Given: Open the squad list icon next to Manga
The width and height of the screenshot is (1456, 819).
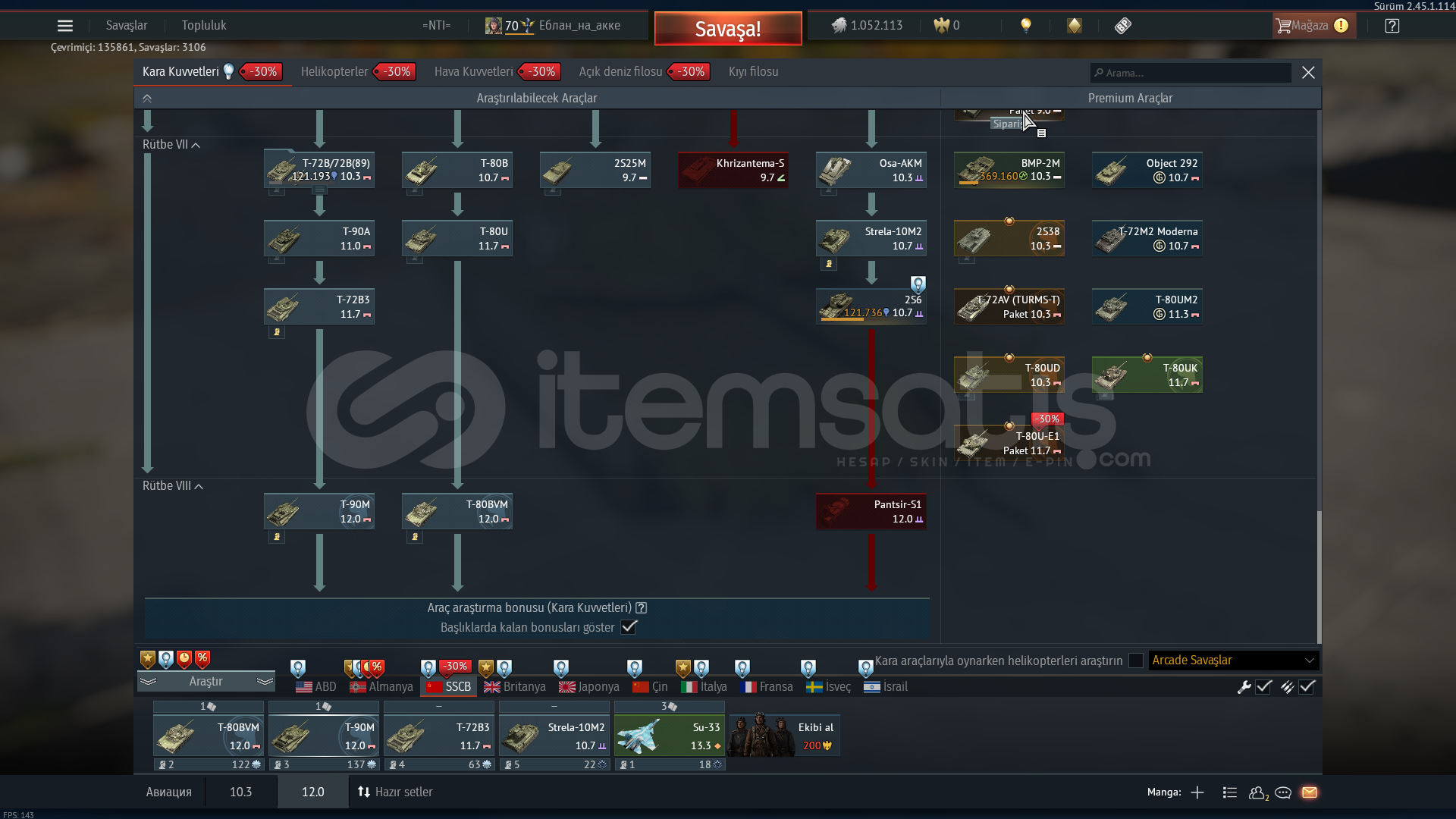Looking at the screenshot, I should click(1230, 792).
